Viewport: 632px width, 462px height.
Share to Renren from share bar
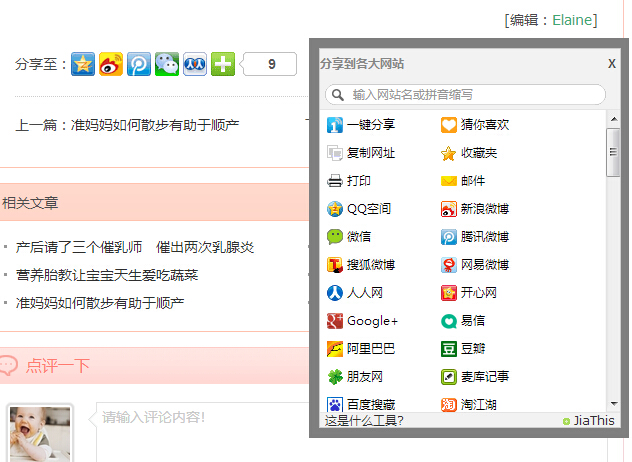(195, 64)
